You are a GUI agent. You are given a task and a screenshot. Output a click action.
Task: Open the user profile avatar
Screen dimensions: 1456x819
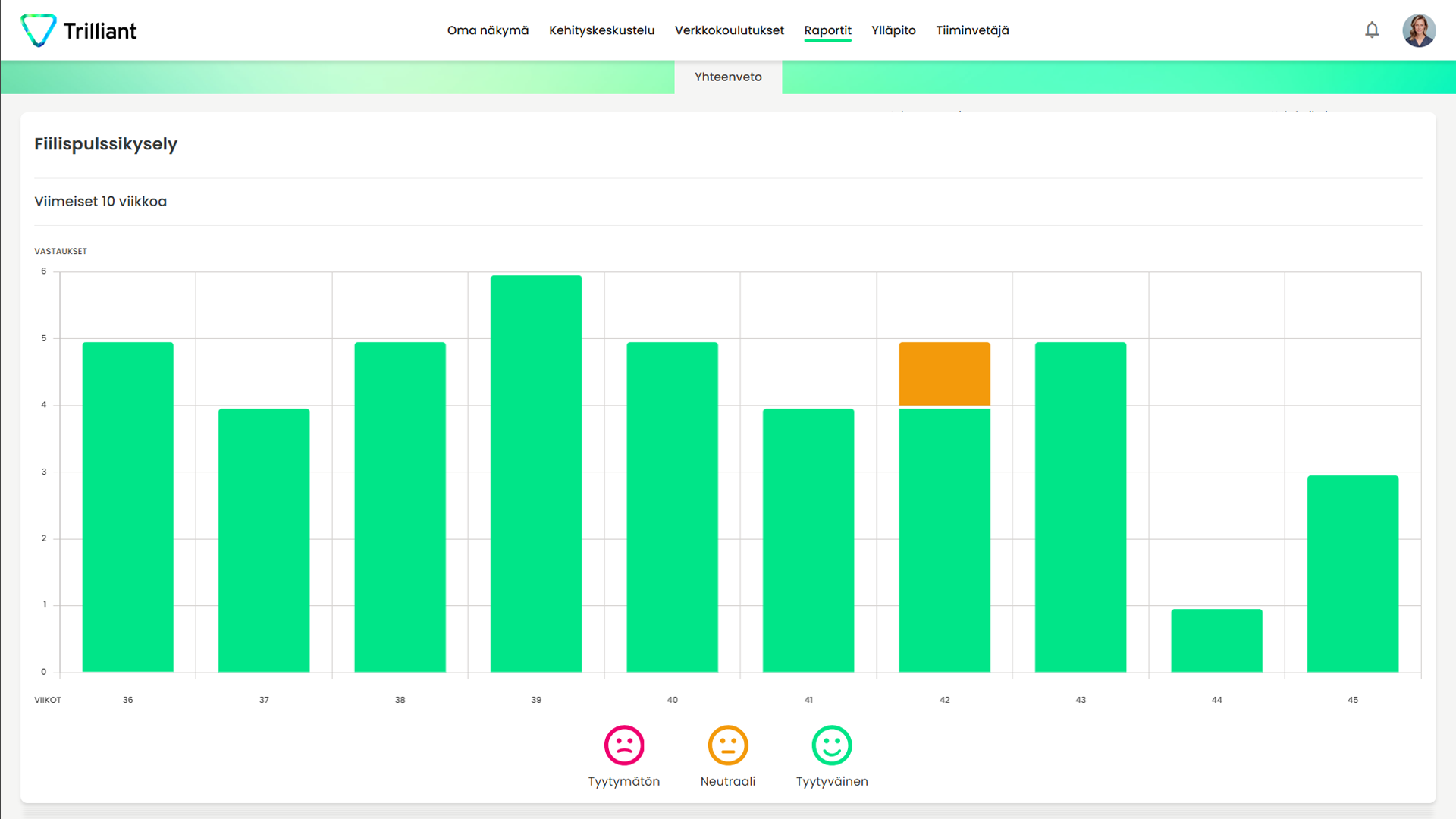(x=1419, y=30)
